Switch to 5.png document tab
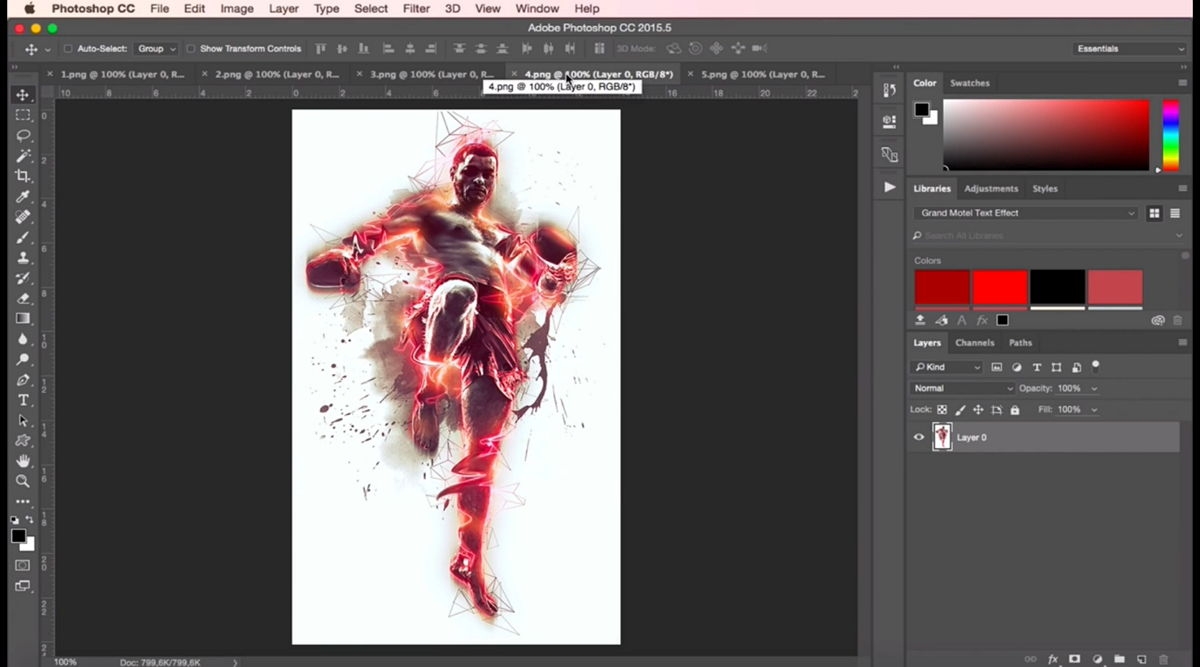 pyautogui.click(x=763, y=74)
